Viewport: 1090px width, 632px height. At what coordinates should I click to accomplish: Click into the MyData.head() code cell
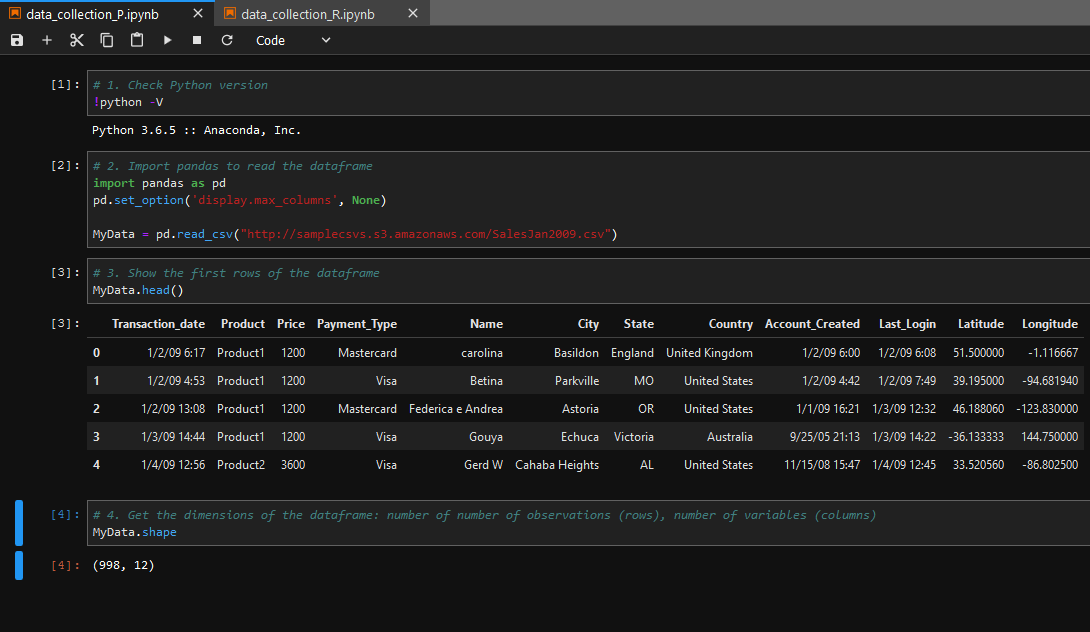click(x=138, y=290)
